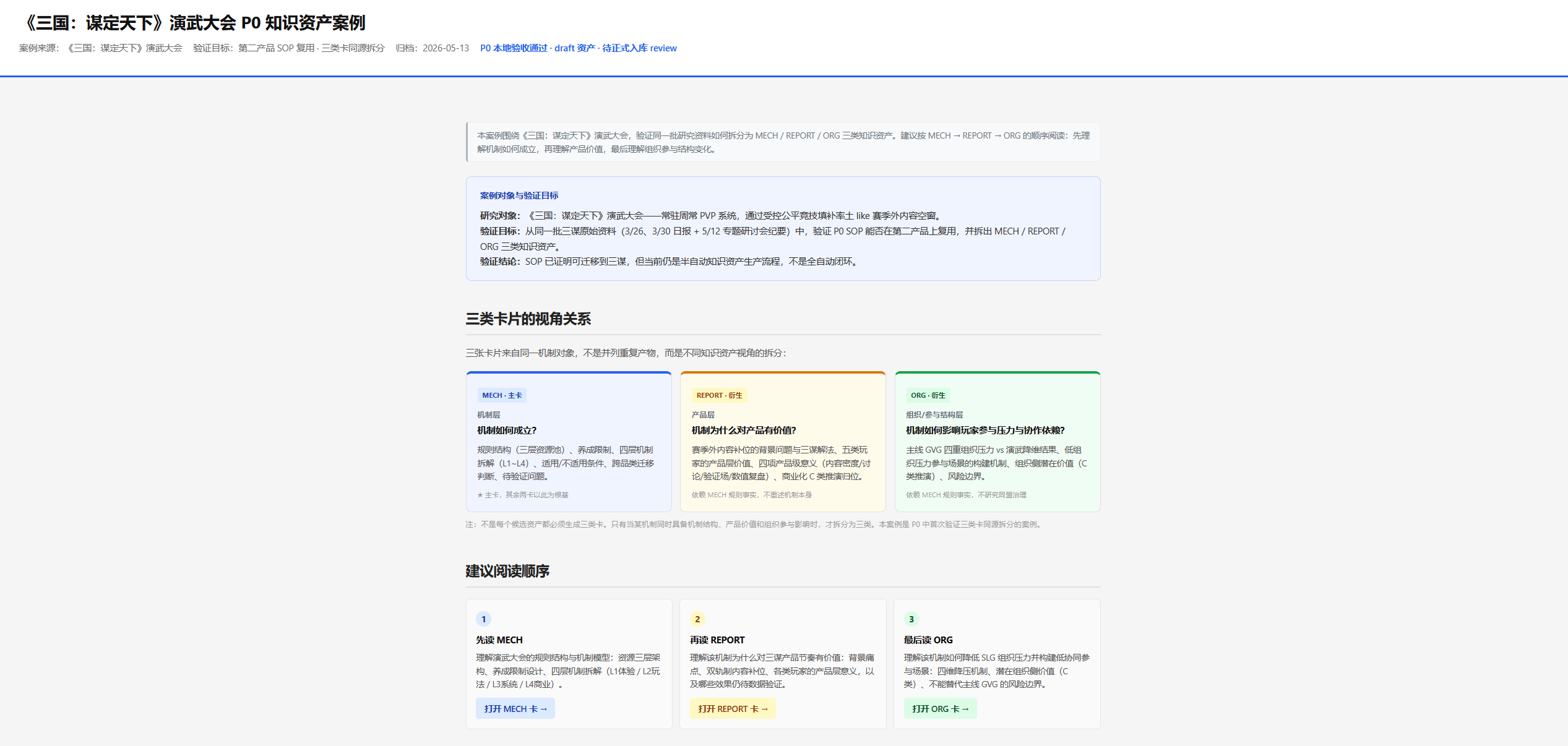The width and height of the screenshot is (1568, 746).
Task: Click the 机制为什么对产品有价值? title
Action: tap(744, 431)
